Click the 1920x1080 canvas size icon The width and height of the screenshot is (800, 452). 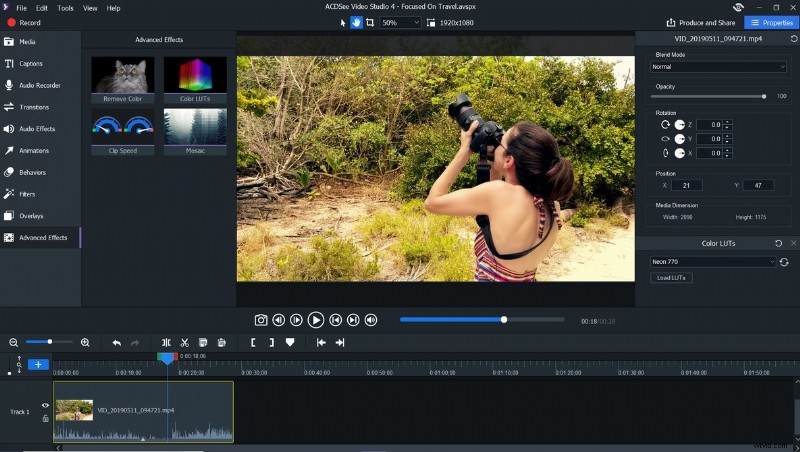431,22
